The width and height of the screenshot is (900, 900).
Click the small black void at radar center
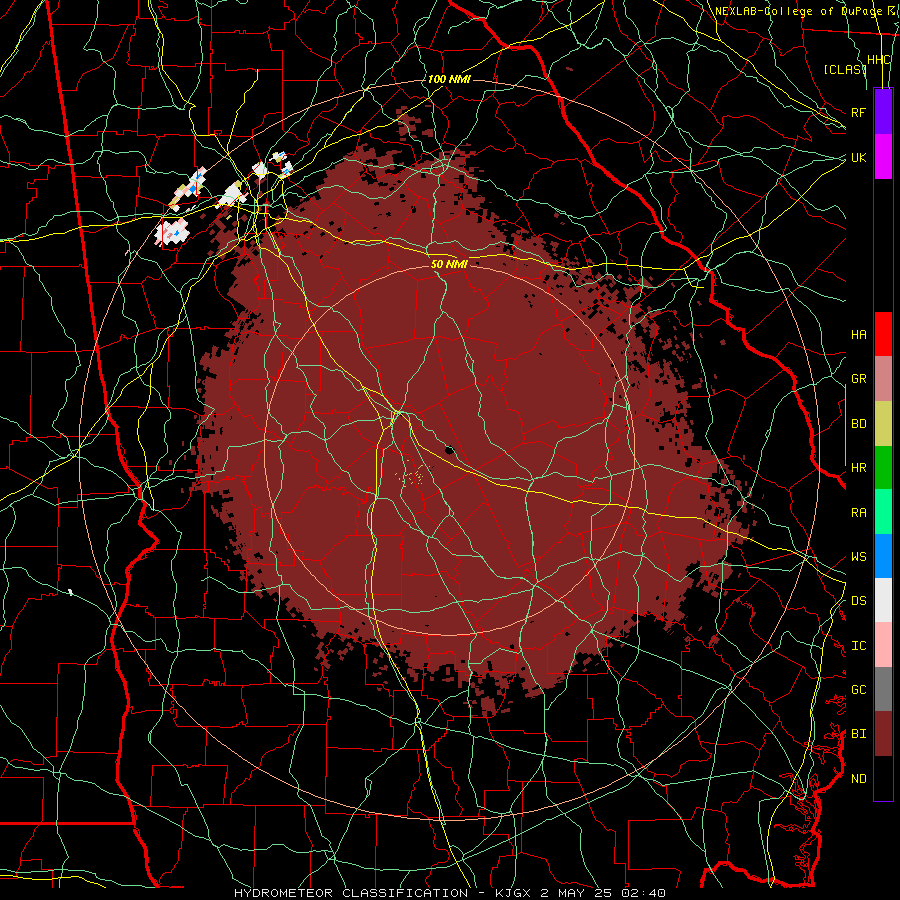pyautogui.click(x=449, y=449)
